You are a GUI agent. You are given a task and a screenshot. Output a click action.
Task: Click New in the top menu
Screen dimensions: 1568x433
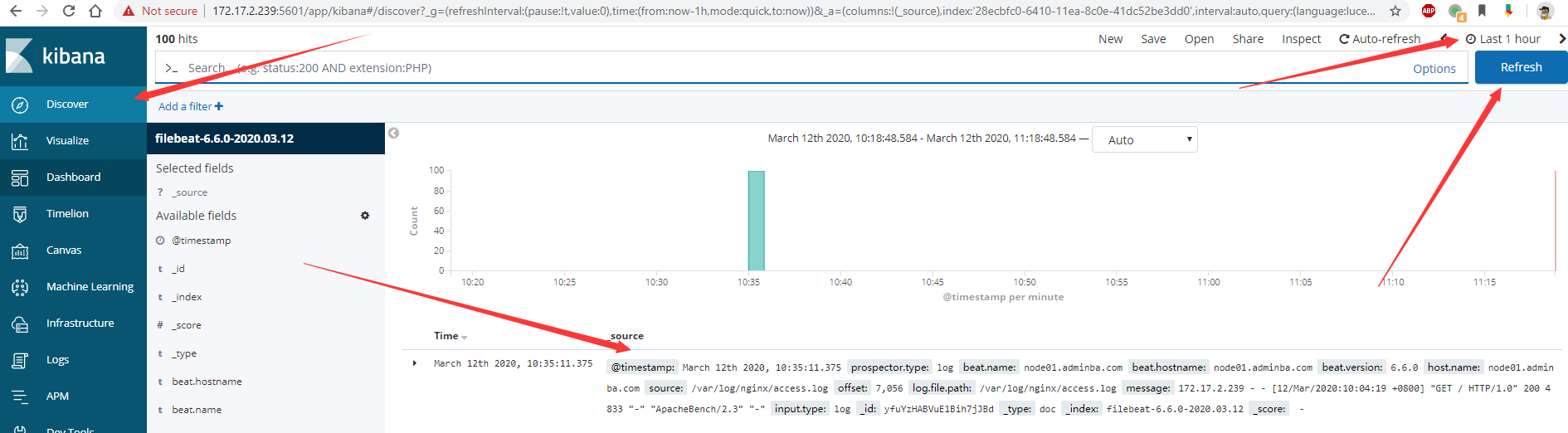pyautogui.click(x=1110, y=39)
